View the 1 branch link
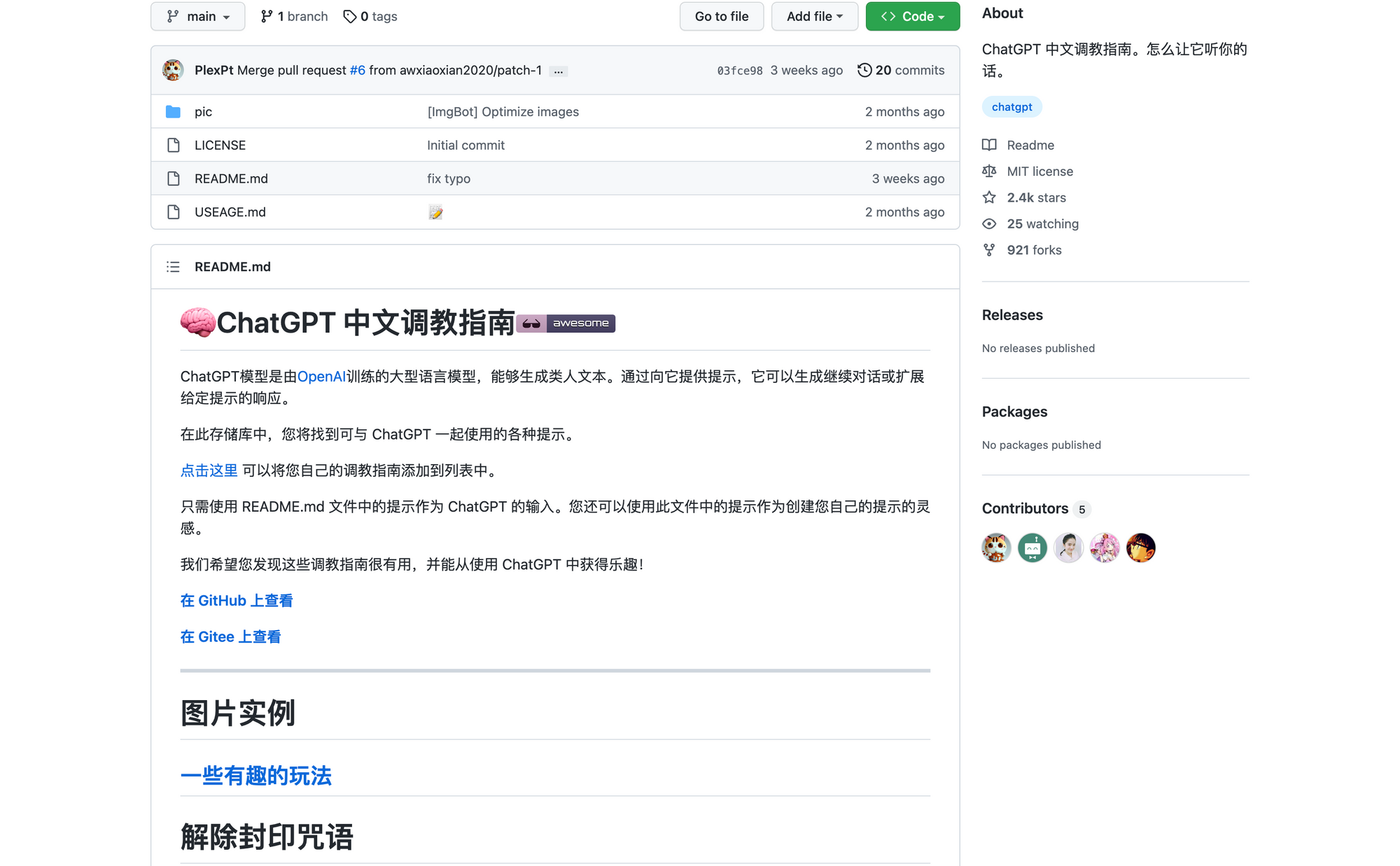This screenshot has width=1400, height=866. pos(294,16)
